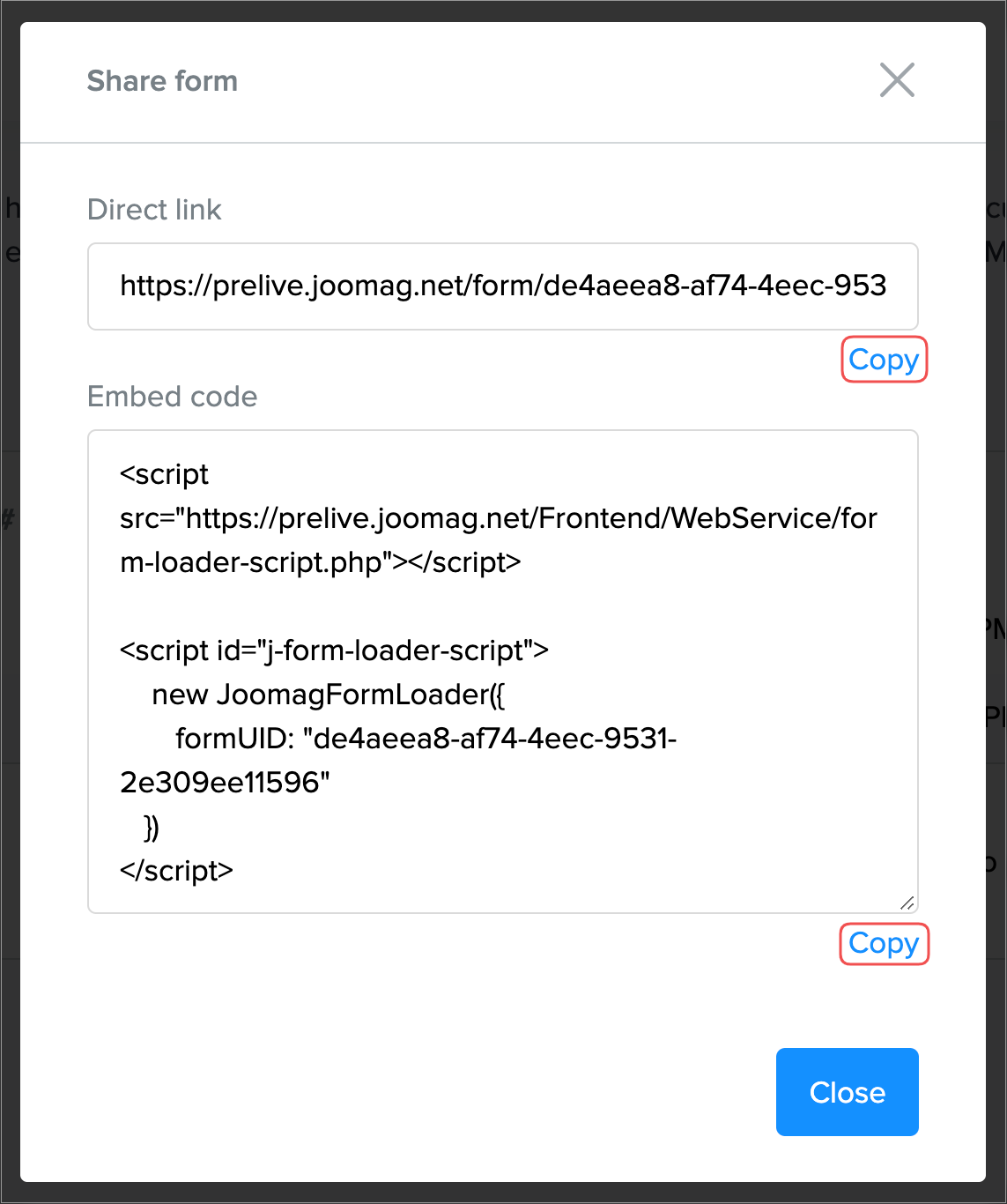Viewport: 1007px width, 1204px height.
Task: Click the src URL line in embed code
Action: tap(498, 518)
